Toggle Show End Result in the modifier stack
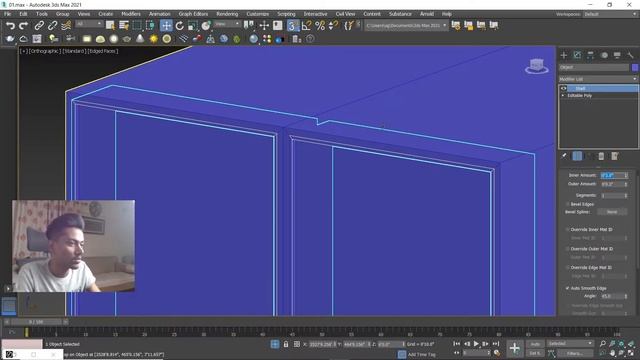640x360 pixels. click(x=577, y=156)
